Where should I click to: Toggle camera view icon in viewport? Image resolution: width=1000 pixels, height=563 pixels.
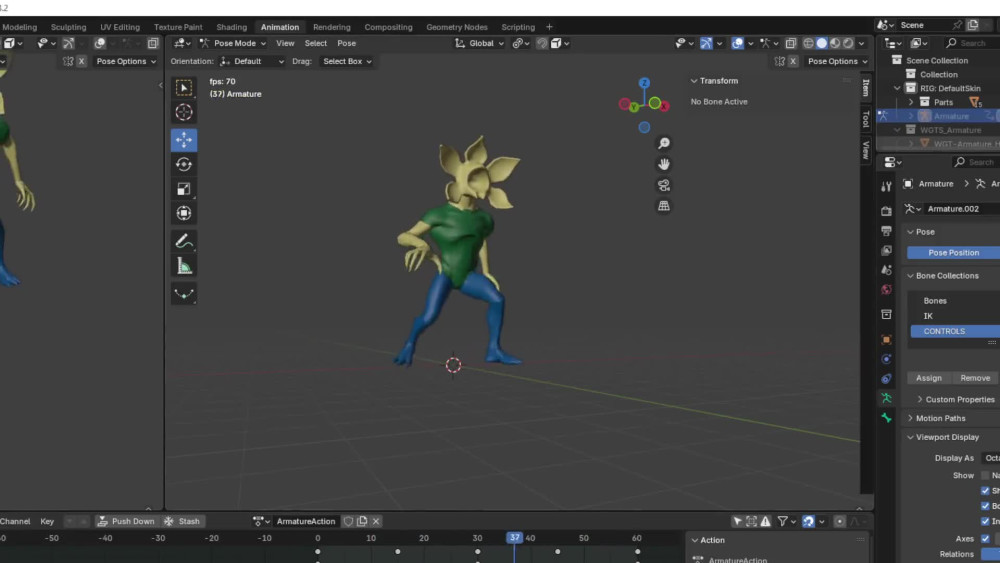664,185
